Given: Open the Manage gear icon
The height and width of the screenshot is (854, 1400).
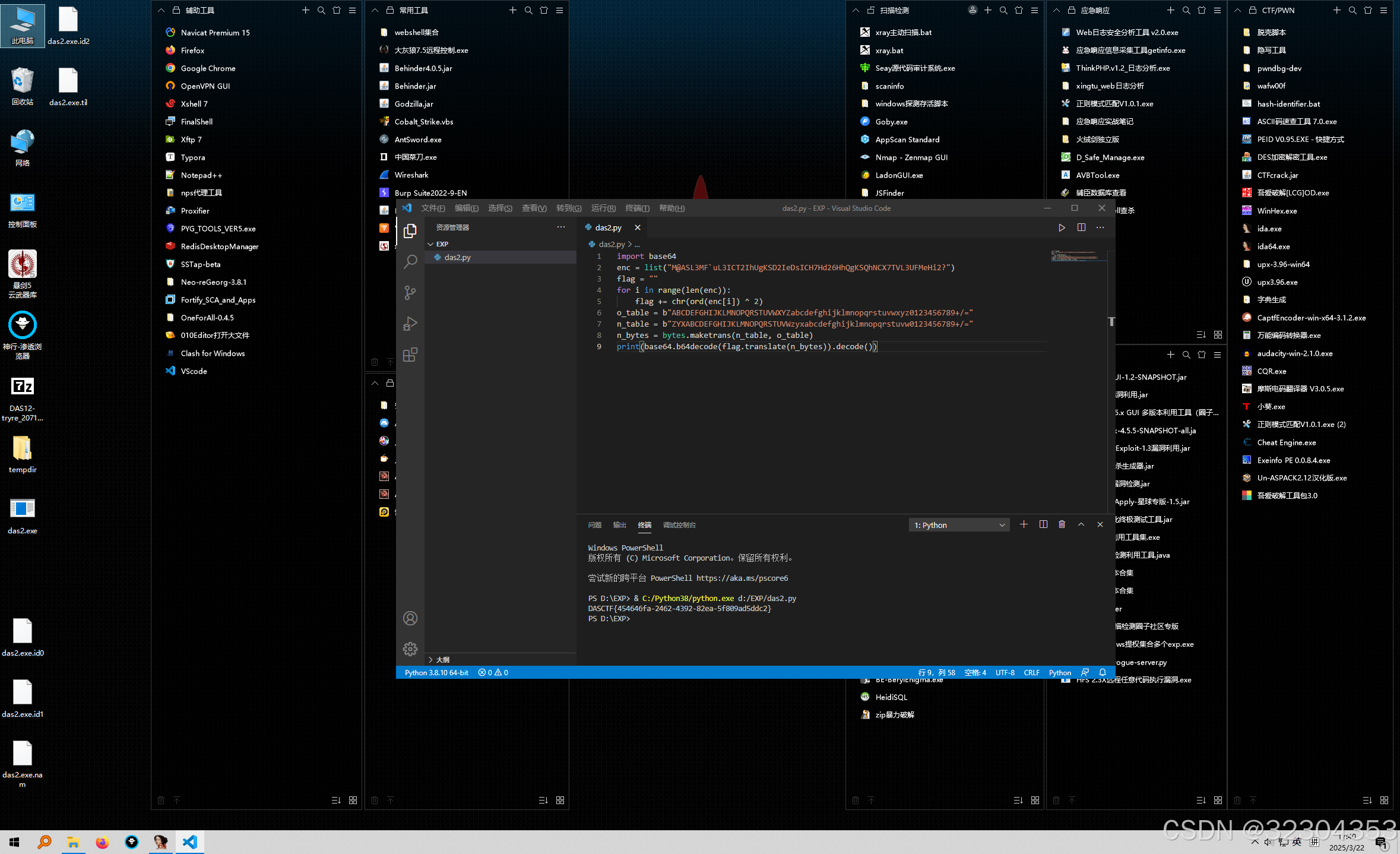Looking at the screenshot, I should pos(410,649).
